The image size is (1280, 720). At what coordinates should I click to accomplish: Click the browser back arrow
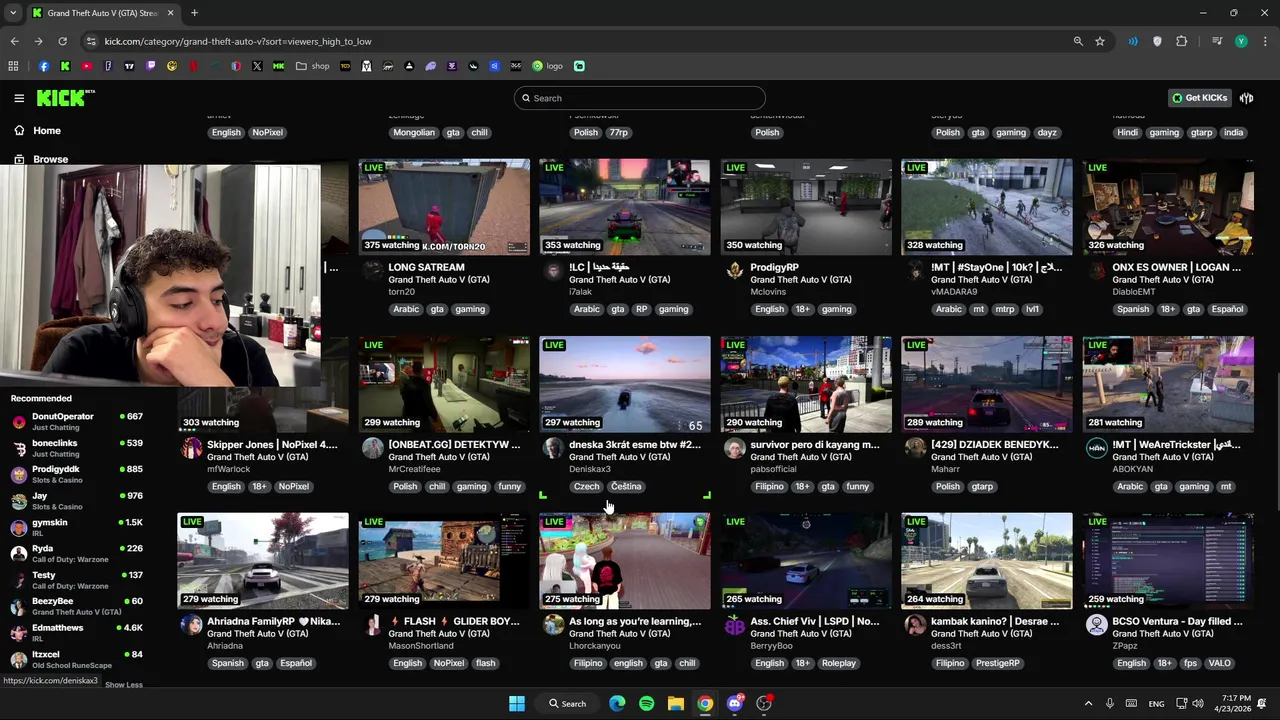coord(14,41)
